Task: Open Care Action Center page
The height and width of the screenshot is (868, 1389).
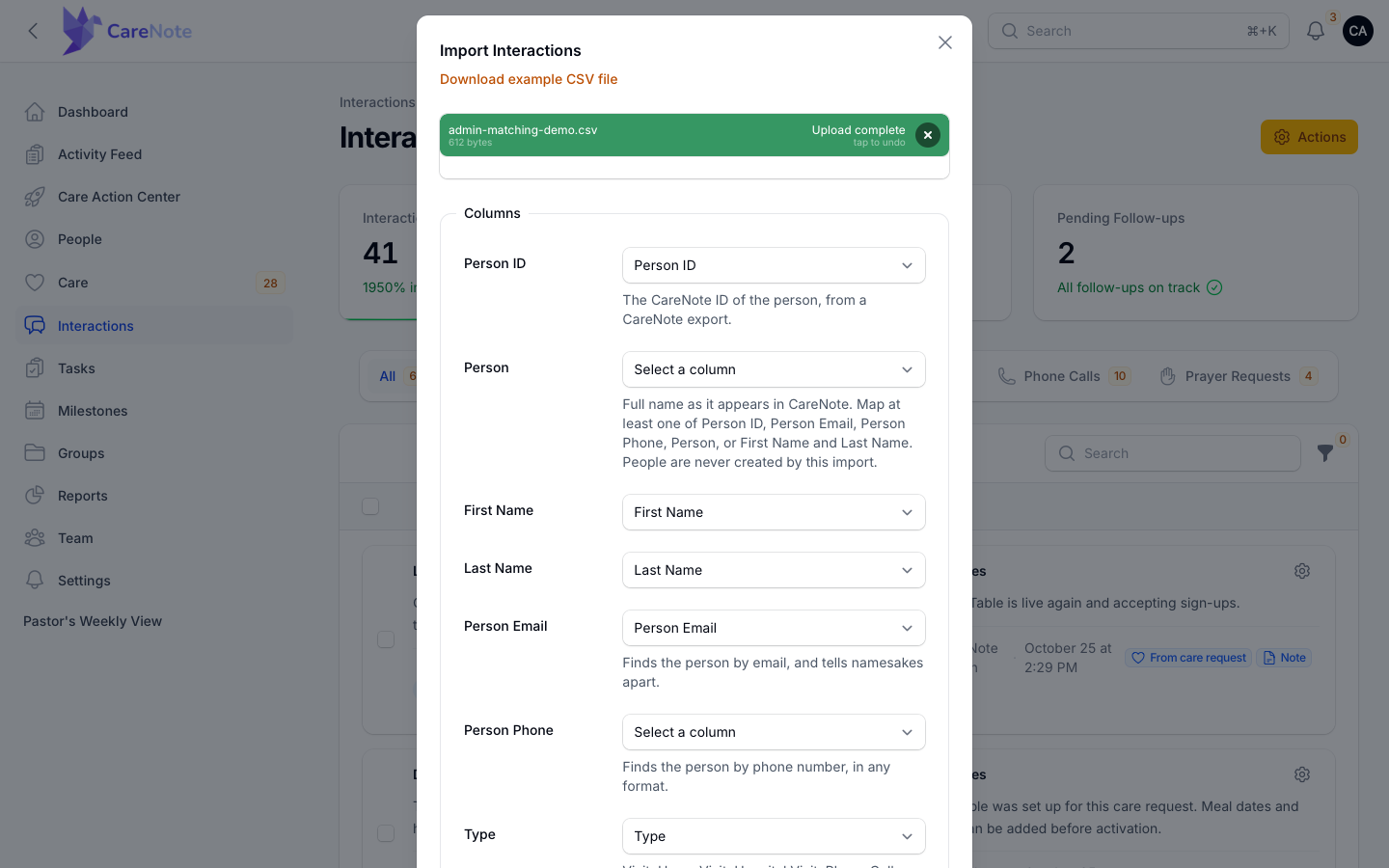Action: pos(154,197)
